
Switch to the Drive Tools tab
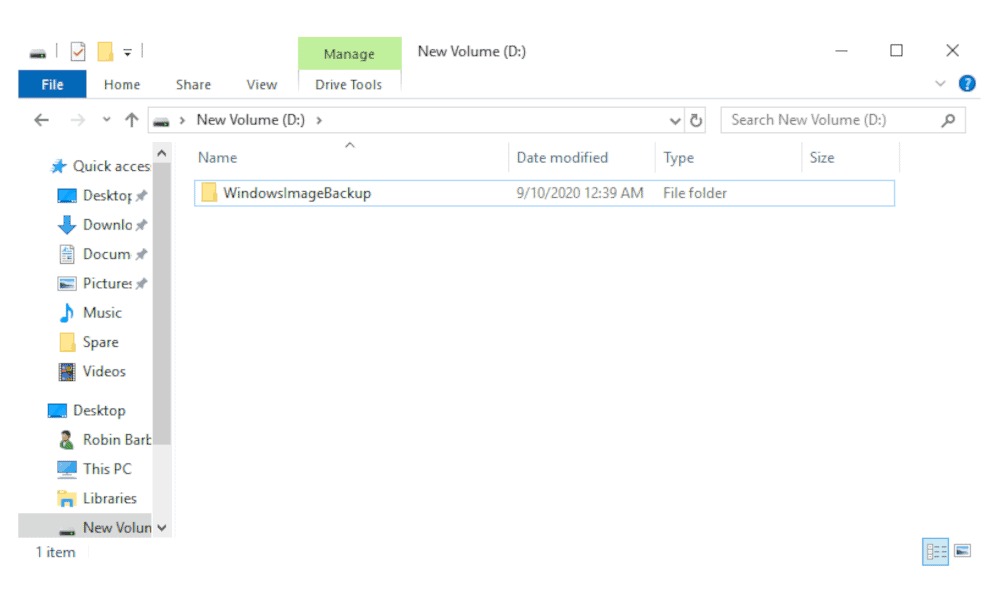[x=348, y=84]
